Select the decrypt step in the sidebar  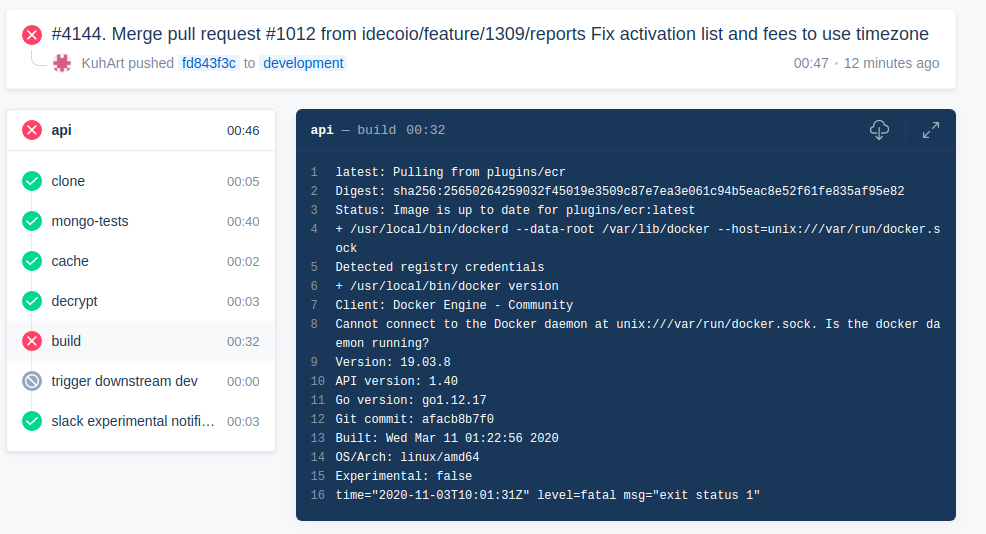click(75, 301)
